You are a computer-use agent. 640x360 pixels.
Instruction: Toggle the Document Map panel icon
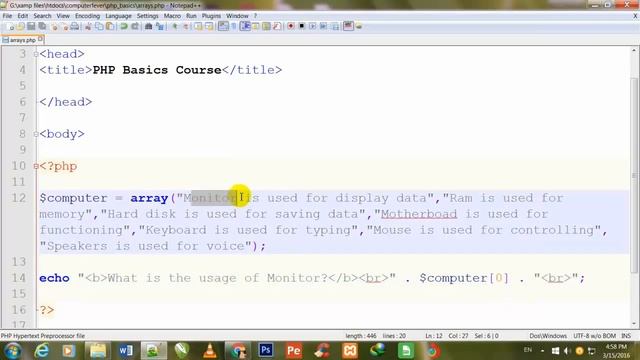point(266,27)
